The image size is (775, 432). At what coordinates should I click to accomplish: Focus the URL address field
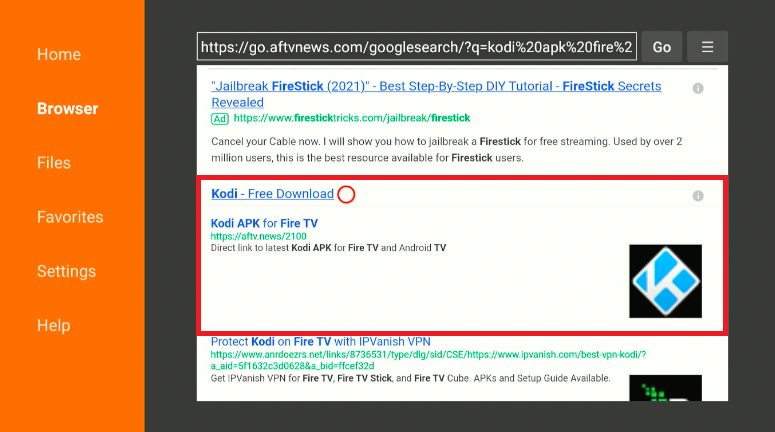(417, 47)
